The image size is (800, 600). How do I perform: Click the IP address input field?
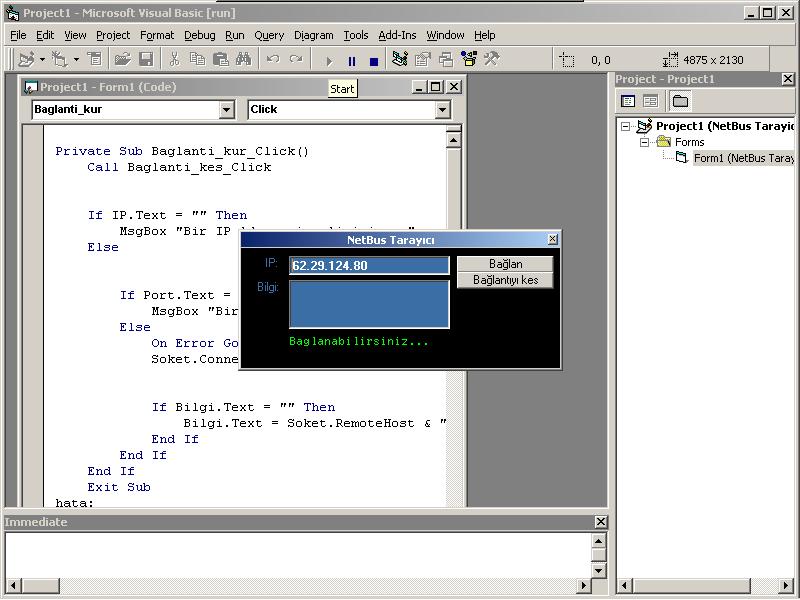(368, 266)
